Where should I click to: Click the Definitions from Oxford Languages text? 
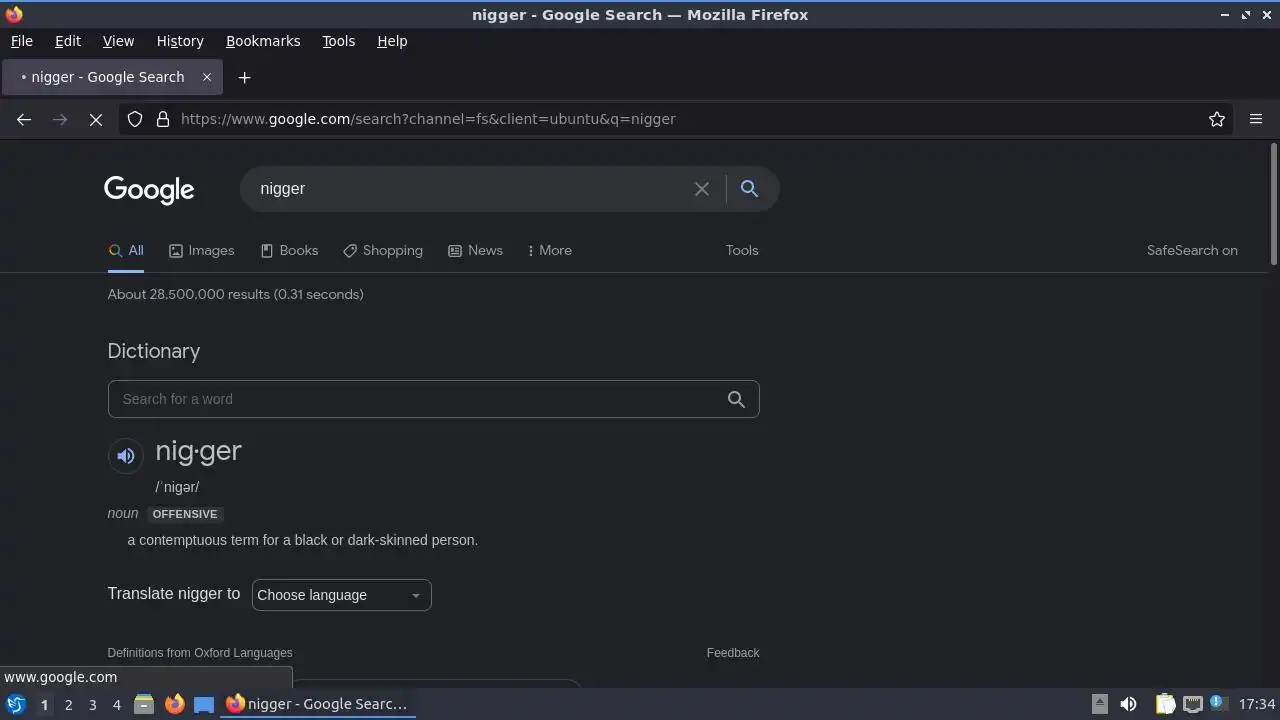200,653
